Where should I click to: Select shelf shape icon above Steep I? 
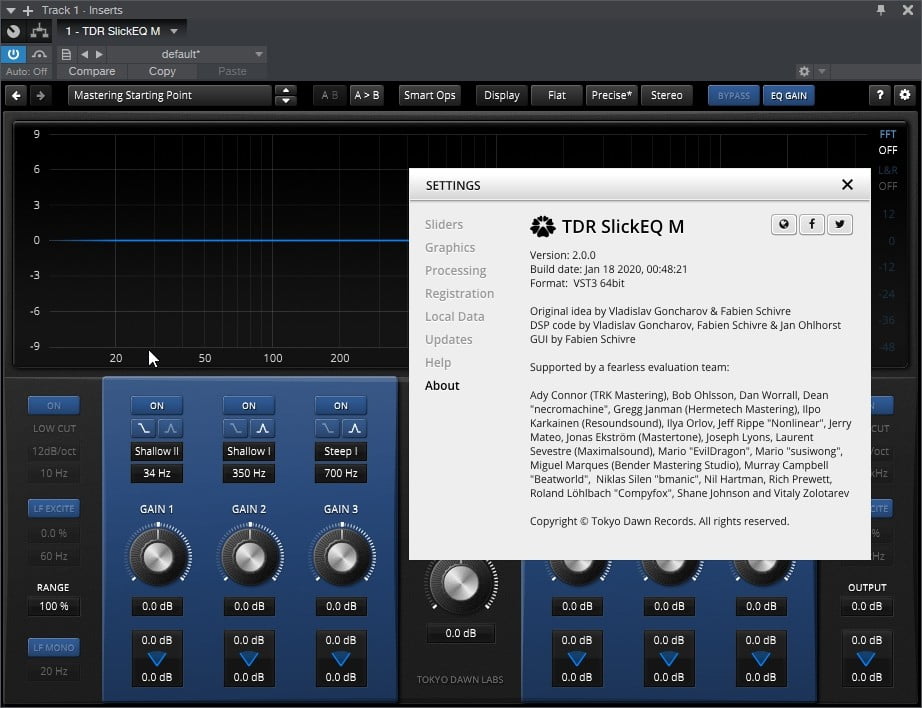point(328,428)
